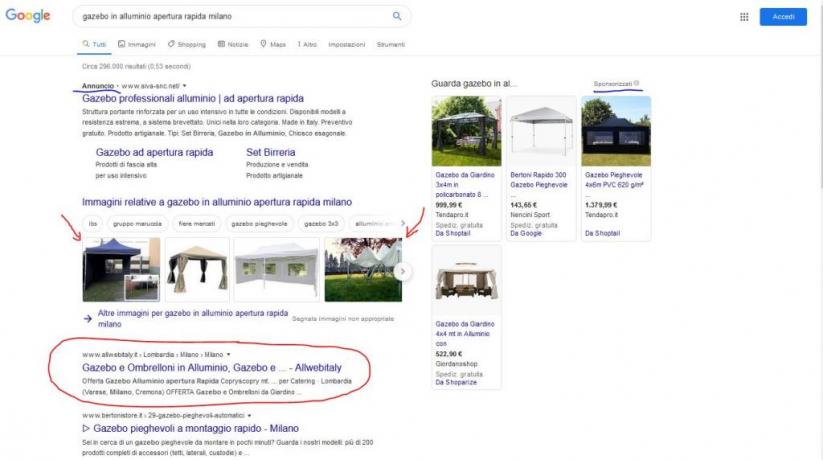Image resolution: width=823 pixels, height=460 pixels.
Task: Select the 'gazebo pieghevole' filter chip
Action: (x=259, y=224)
